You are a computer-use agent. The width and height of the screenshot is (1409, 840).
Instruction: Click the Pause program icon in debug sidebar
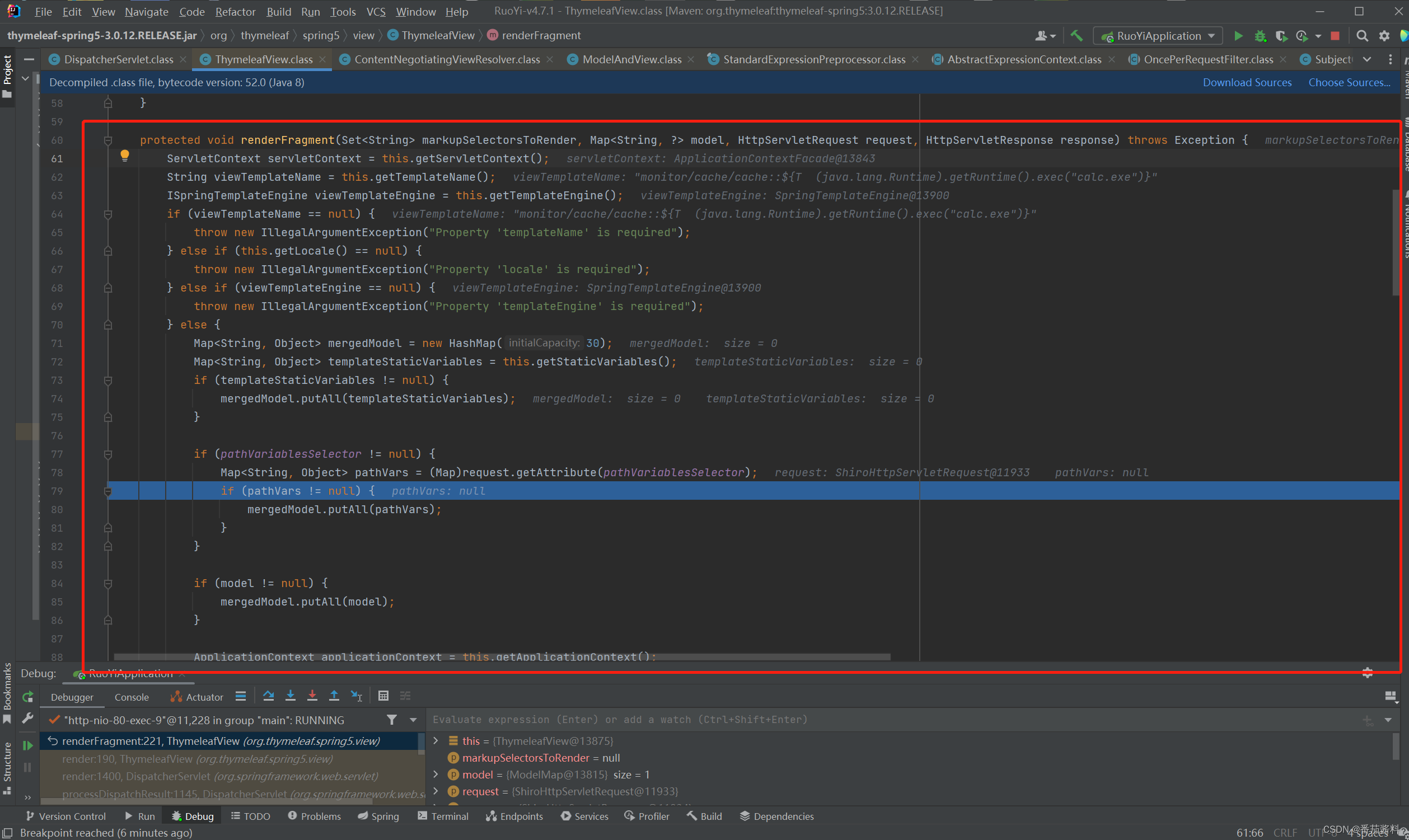[x=27, y=768]
